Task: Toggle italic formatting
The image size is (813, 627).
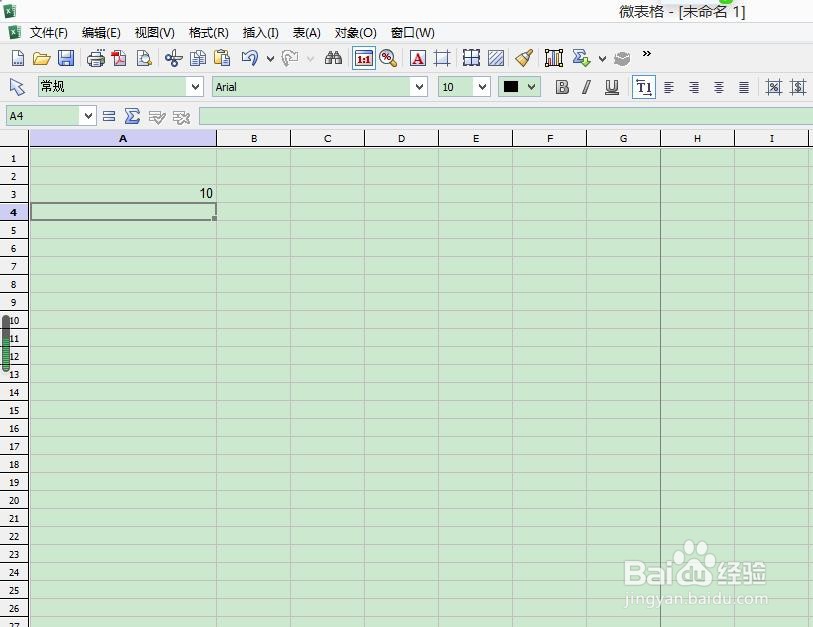Action: [586, 87]
